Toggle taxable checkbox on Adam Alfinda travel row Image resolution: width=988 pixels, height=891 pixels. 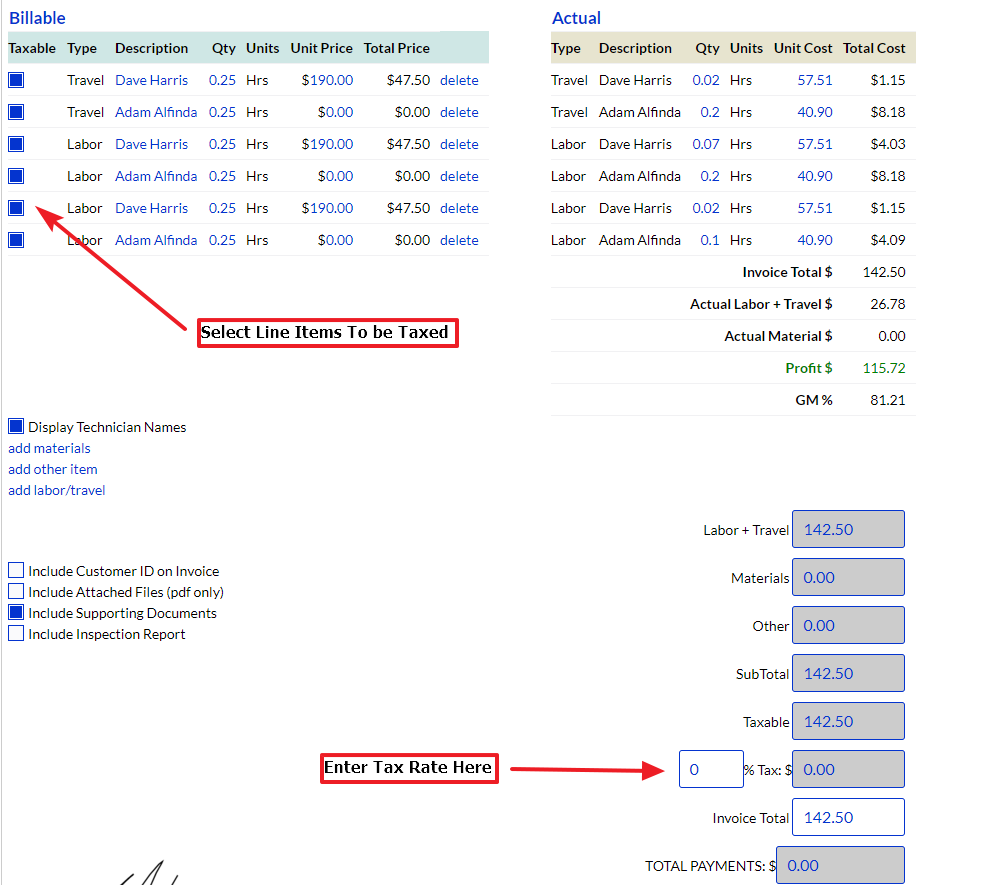click(x=16, y=112)
